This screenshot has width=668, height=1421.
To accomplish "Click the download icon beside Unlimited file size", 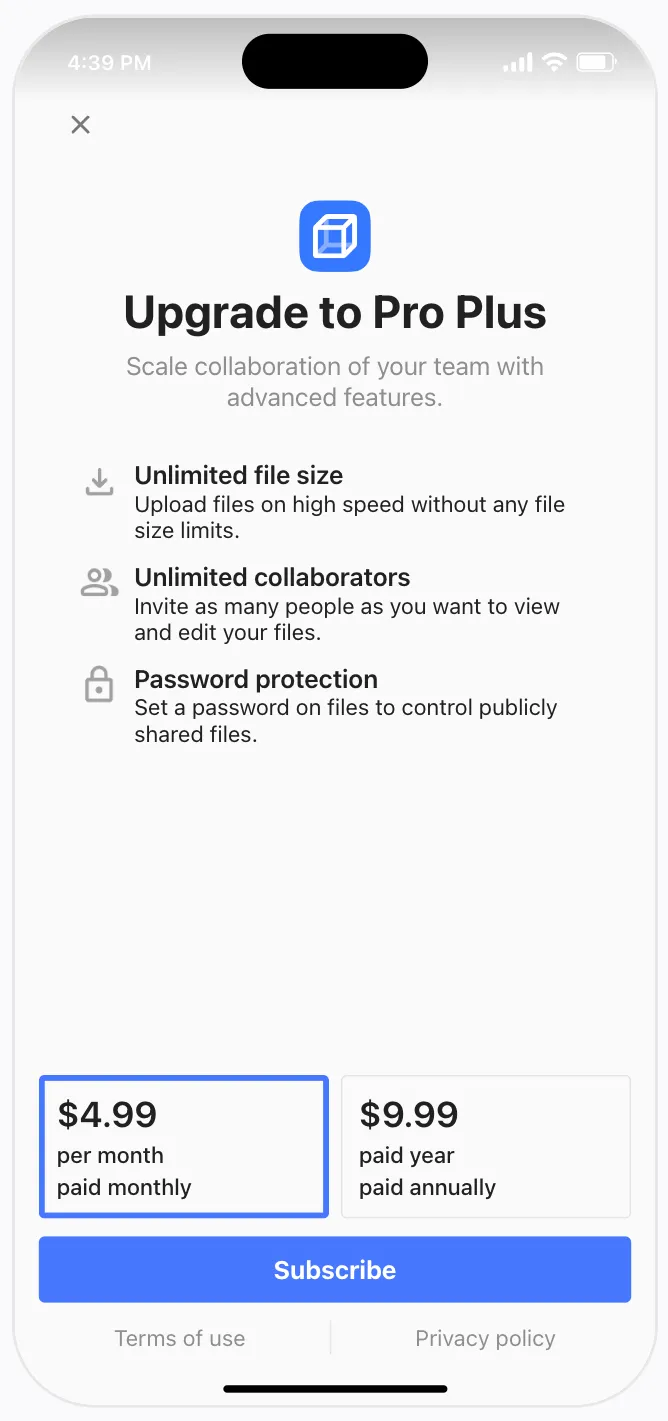I will [x=98, y=483].
